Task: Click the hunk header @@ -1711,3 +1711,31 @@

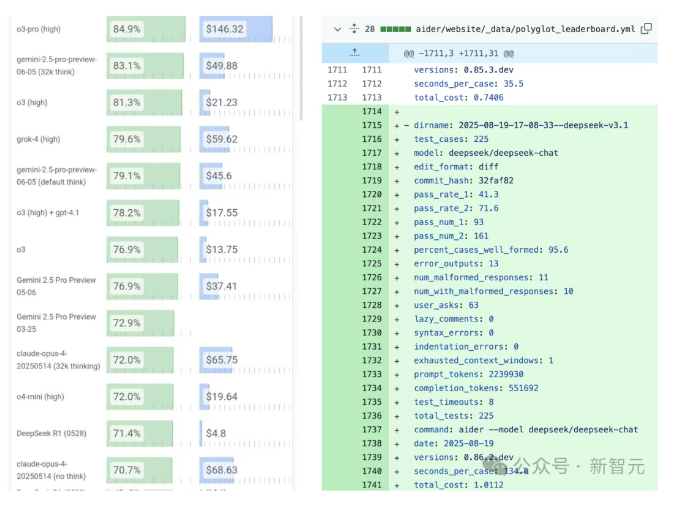Action: click(x=459, y=53)
